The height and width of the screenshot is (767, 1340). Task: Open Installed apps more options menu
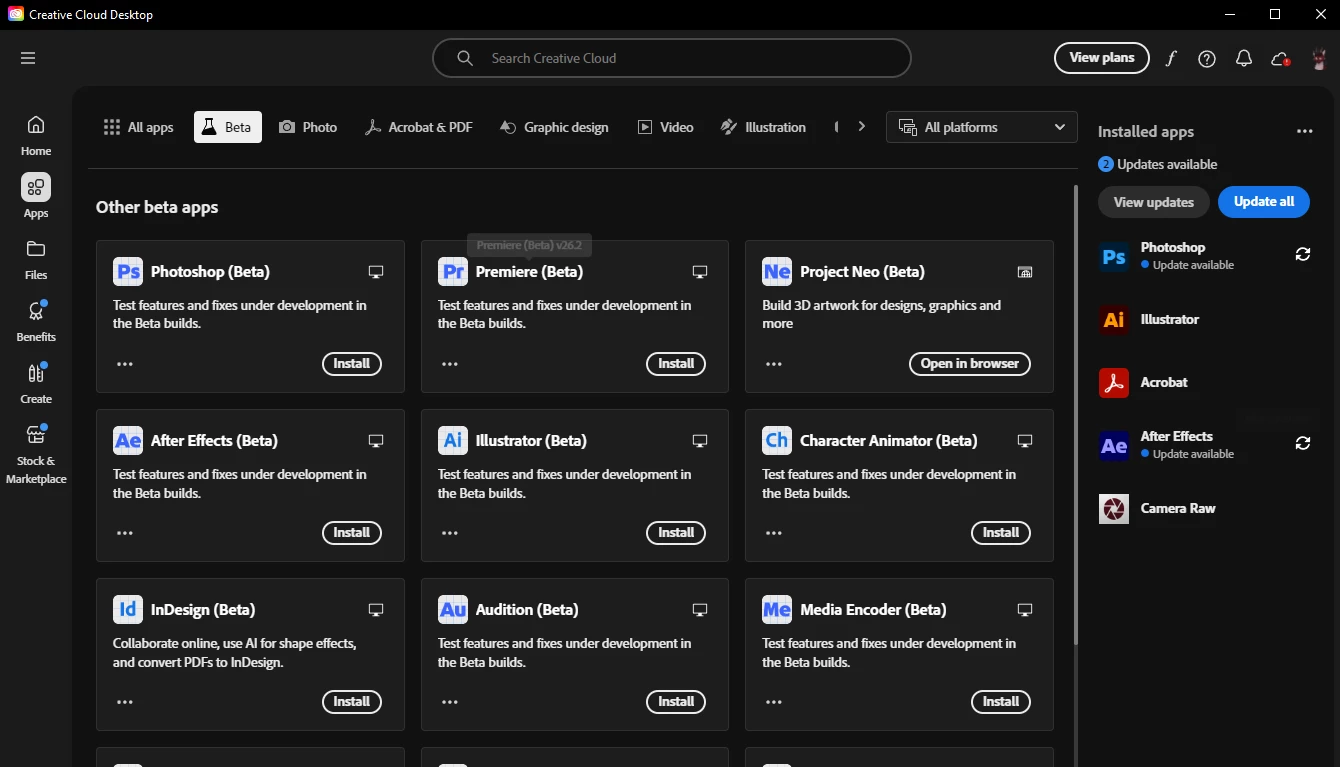1304,132
